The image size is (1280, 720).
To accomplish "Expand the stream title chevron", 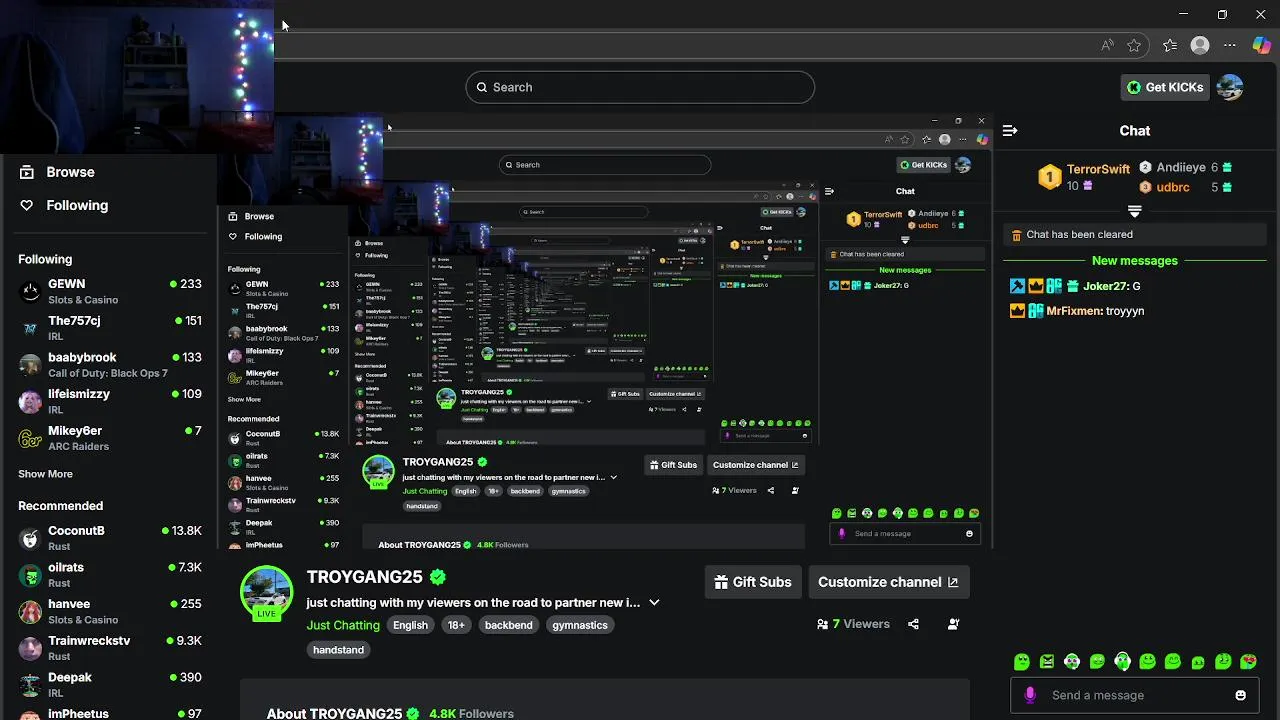I will click(654, 603).
